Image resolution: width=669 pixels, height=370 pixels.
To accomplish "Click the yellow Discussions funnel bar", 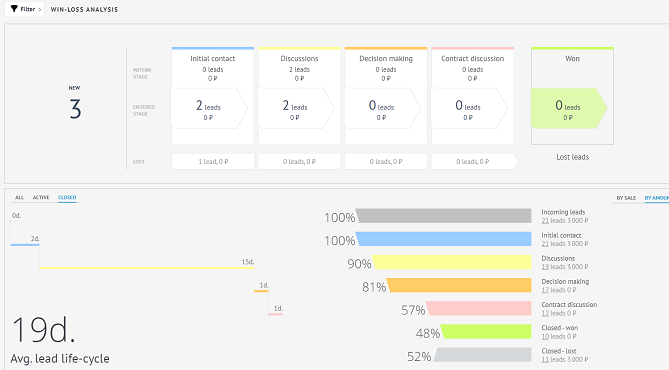I will point(451,262).
